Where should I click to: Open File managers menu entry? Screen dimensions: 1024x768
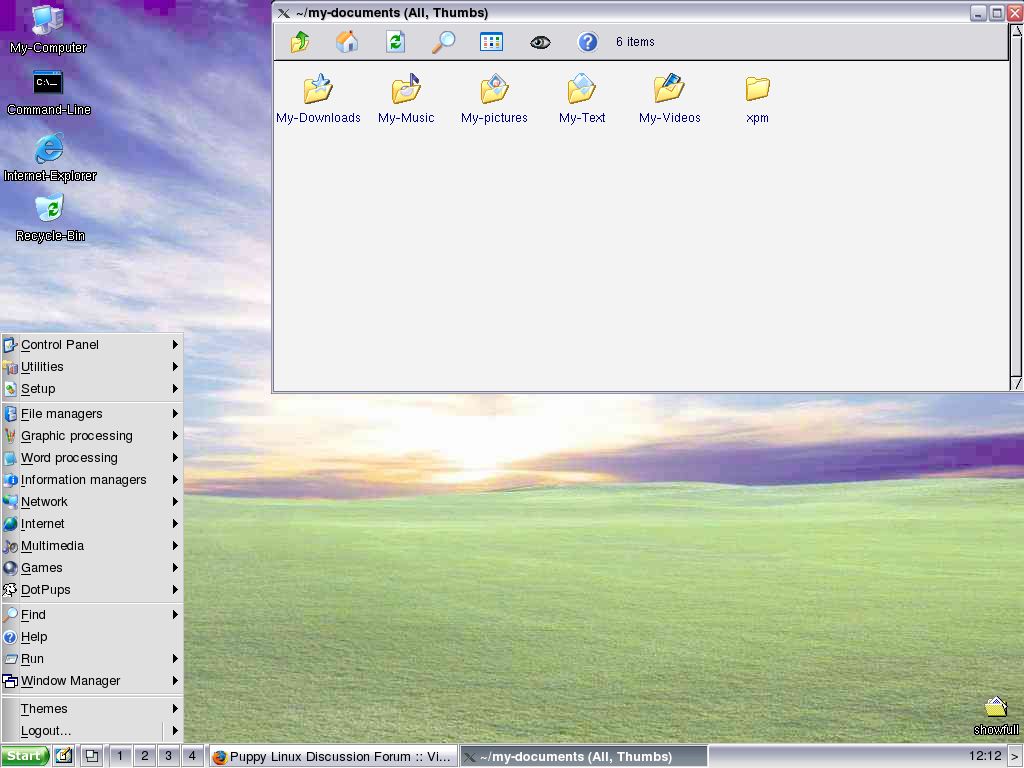pos(92,414)
